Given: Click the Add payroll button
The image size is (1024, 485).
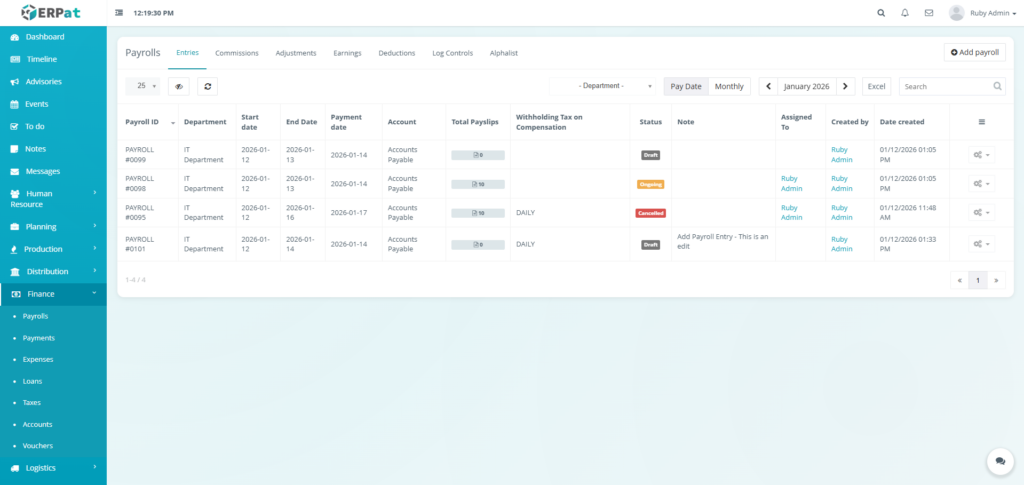Looking at the screenshot, I should coord(974,52).
